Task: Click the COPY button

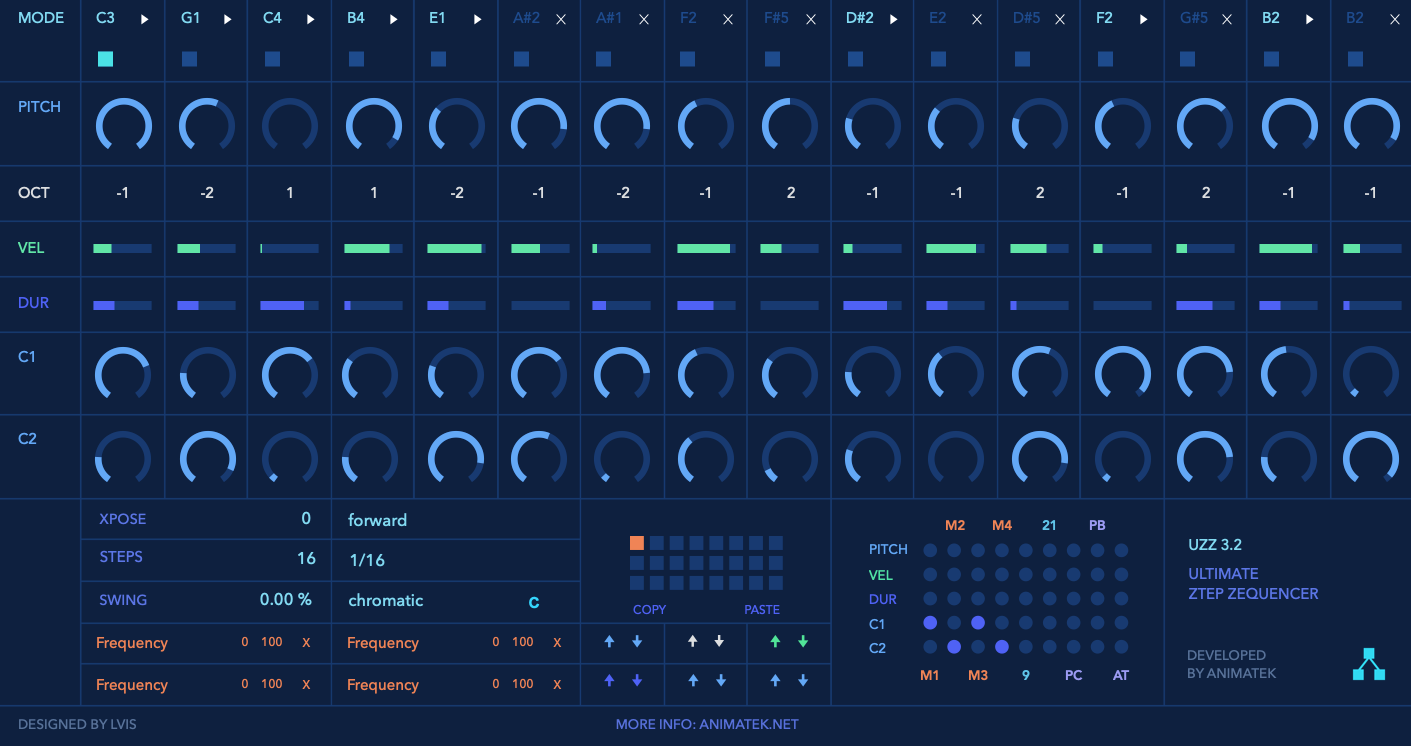Action: pos(649,609)
